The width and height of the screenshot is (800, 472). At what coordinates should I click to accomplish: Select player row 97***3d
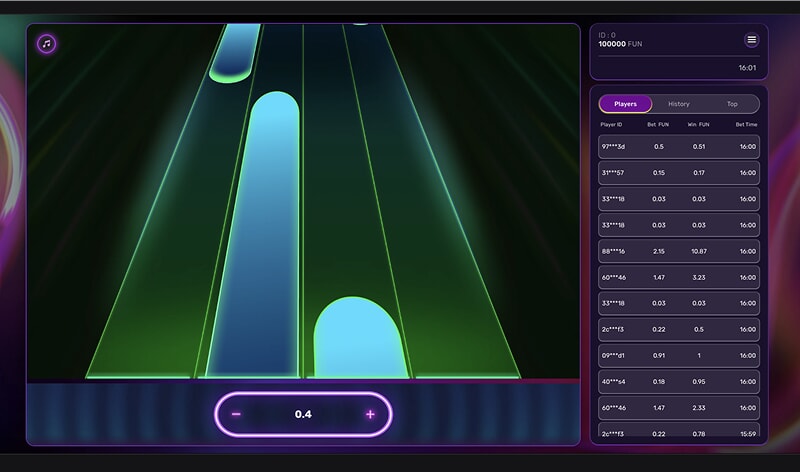coord(679,147)
